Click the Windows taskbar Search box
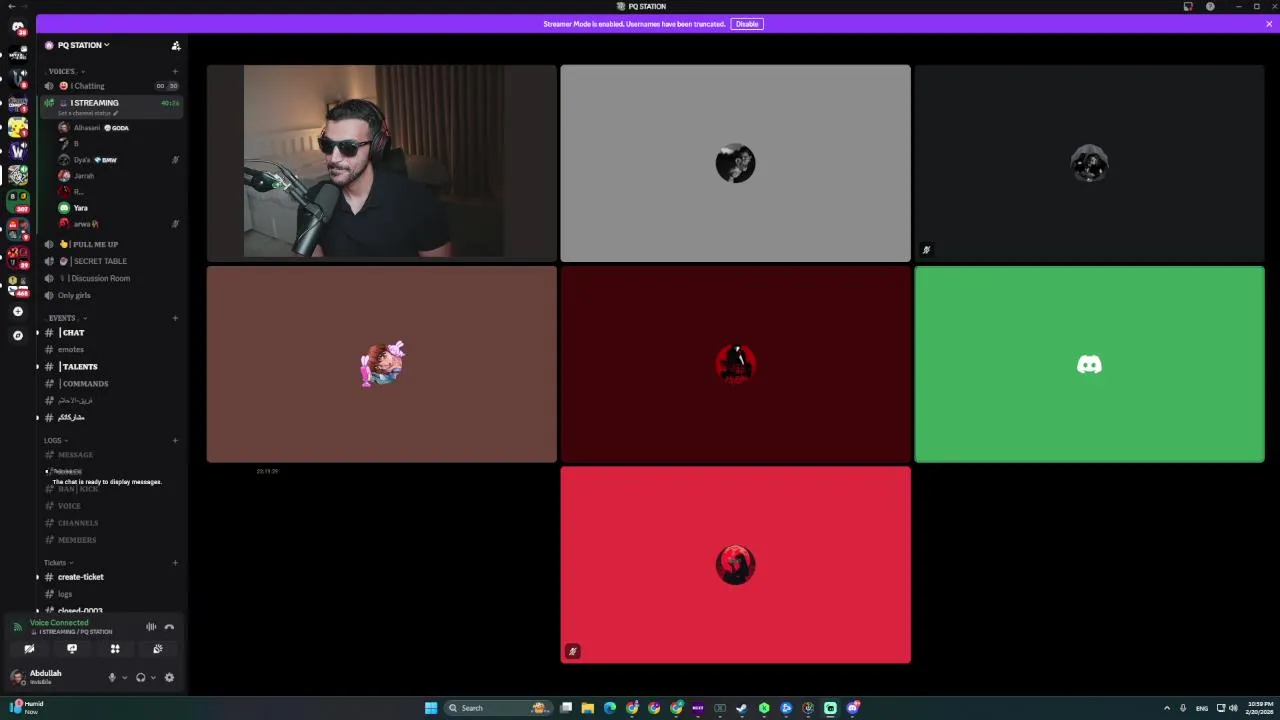 [x=497, y=708]
